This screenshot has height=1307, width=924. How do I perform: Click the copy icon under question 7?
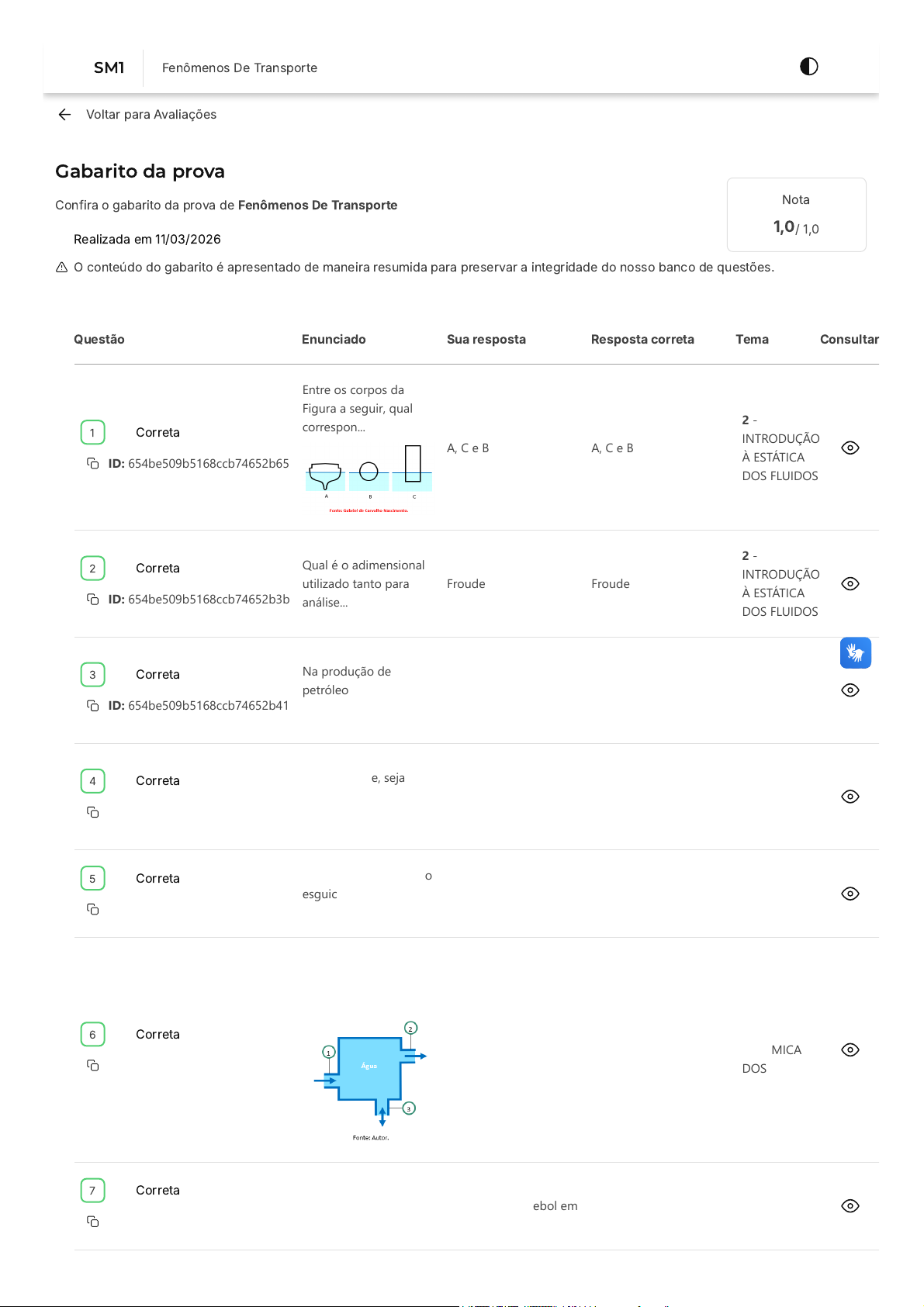click(x=93, y=1222)
